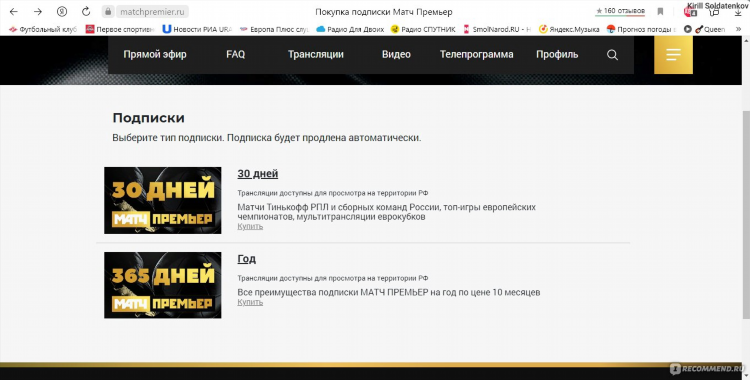The image size is (750, 380).
Task: Open the FAQ menu item
Action: [236, 55]
